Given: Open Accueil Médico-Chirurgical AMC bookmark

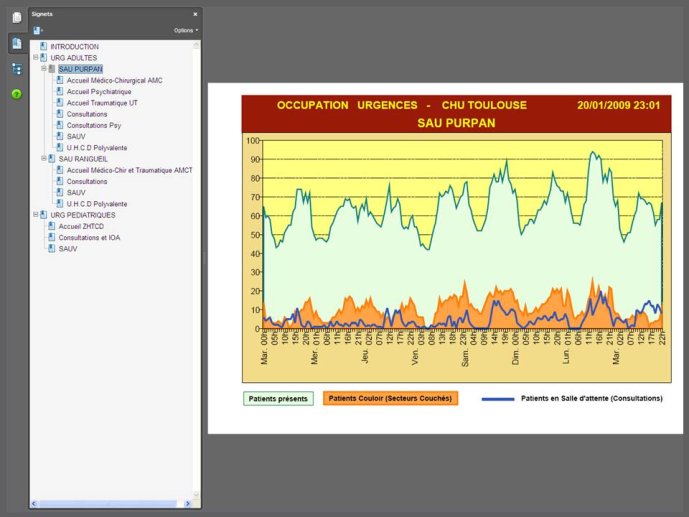Looking at the screenshot, I should point(114,80).
